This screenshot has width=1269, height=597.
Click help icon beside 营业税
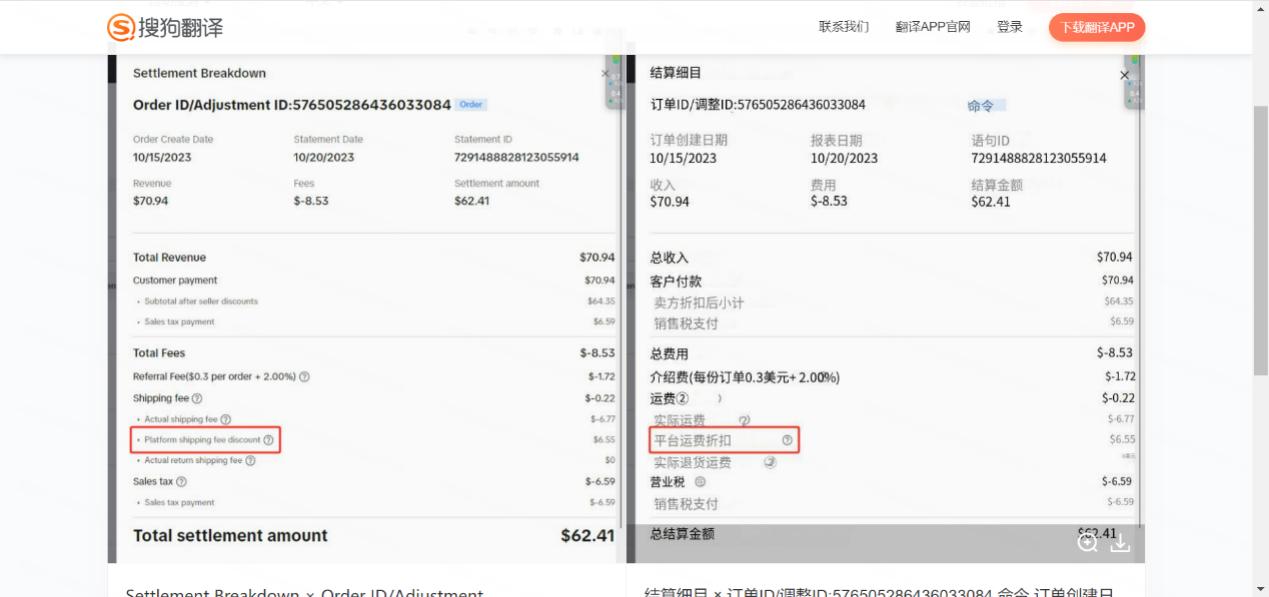pyautogui.click(x=700, y=482)
